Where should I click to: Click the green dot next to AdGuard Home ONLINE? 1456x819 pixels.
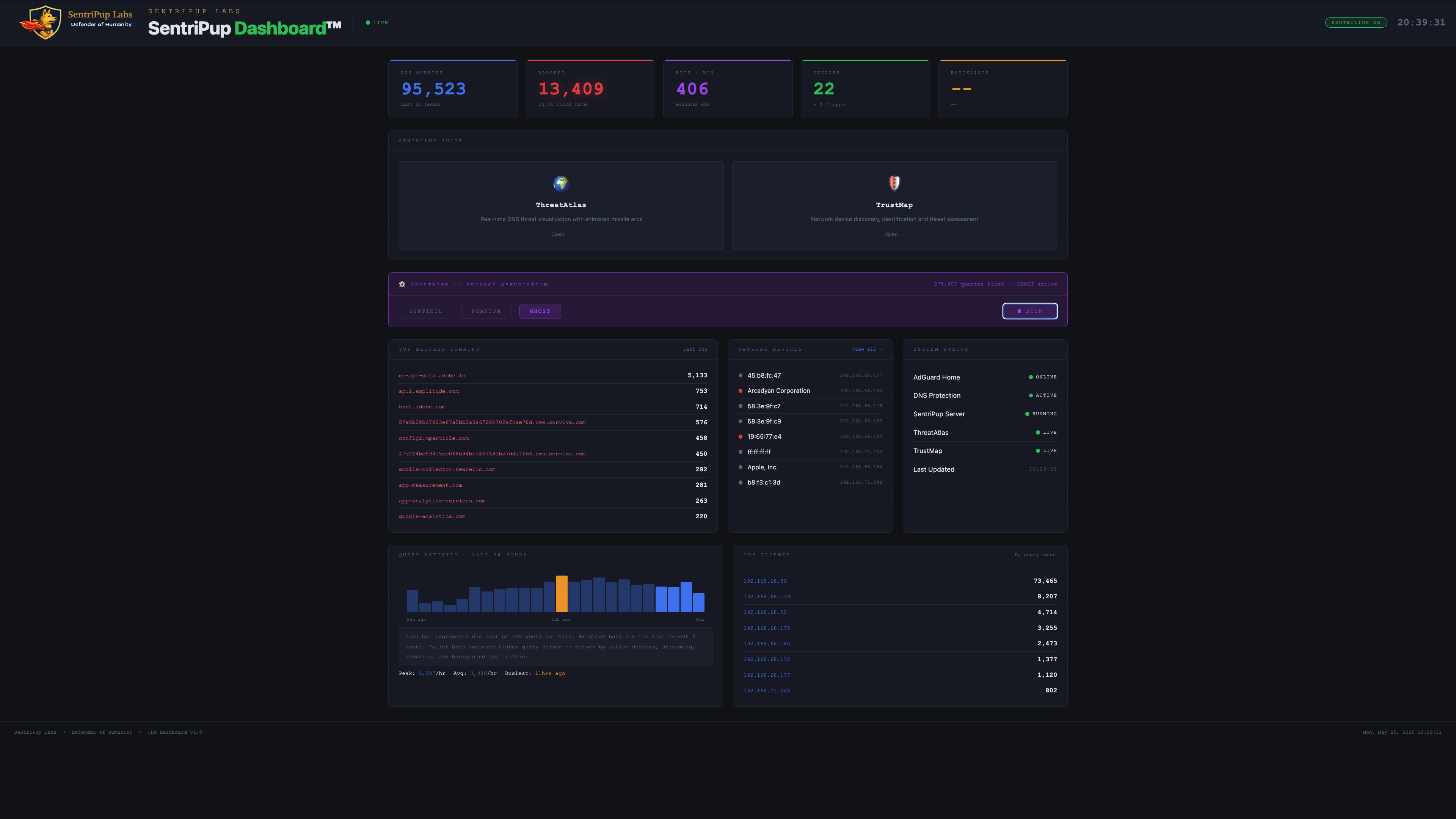(1031, 377)
